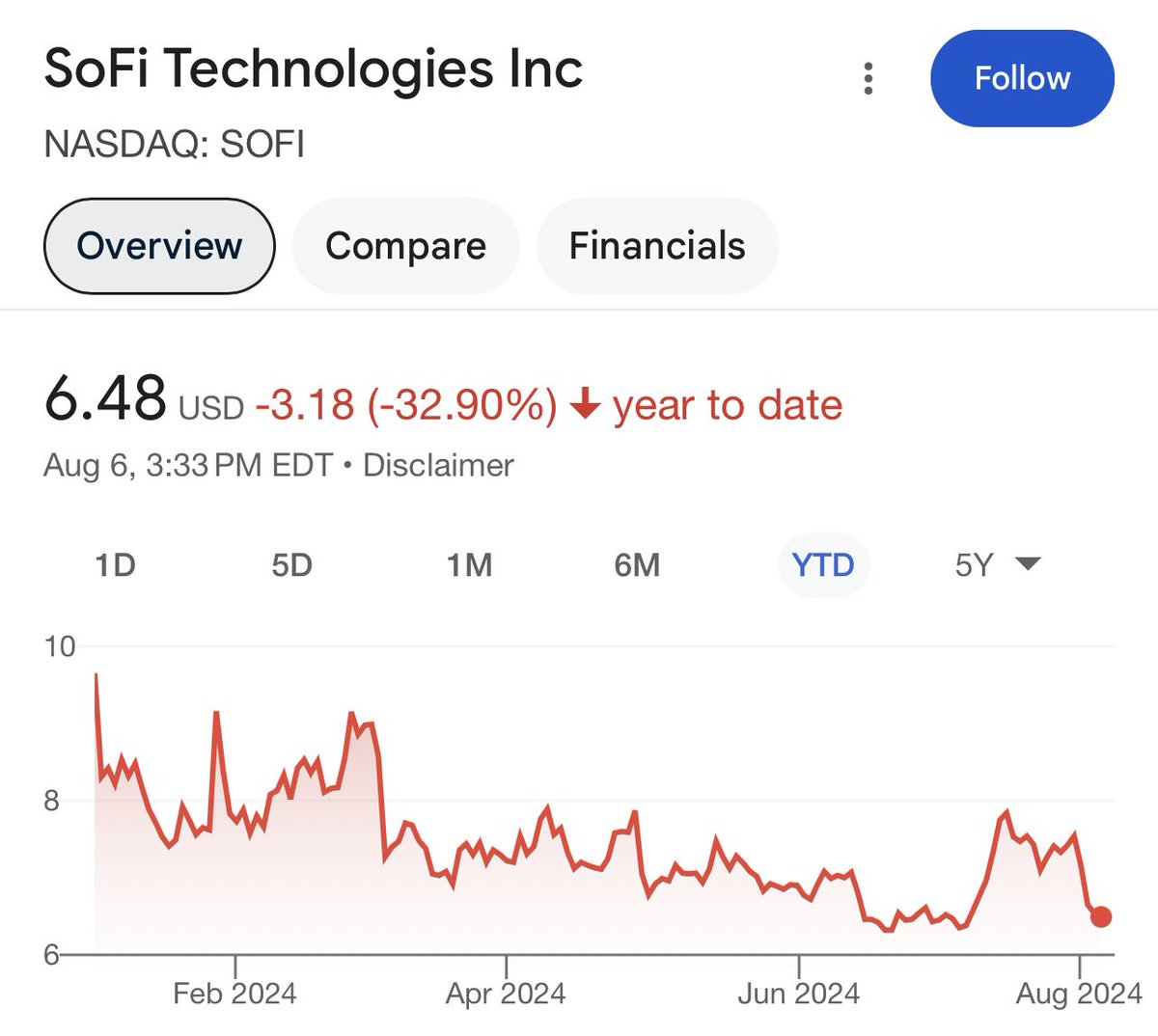Follow SoFi Technologies stock
1158x1036 pixels.
1022,78
